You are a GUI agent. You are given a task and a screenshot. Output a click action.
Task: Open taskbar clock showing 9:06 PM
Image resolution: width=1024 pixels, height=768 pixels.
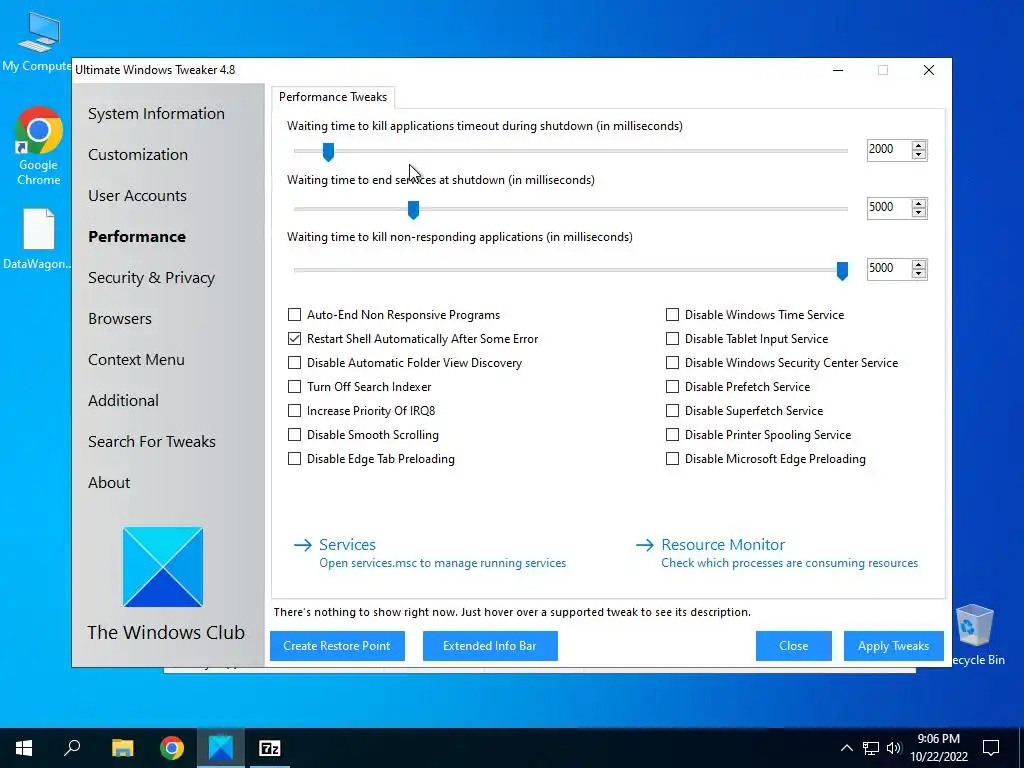[x=938, y=748]
